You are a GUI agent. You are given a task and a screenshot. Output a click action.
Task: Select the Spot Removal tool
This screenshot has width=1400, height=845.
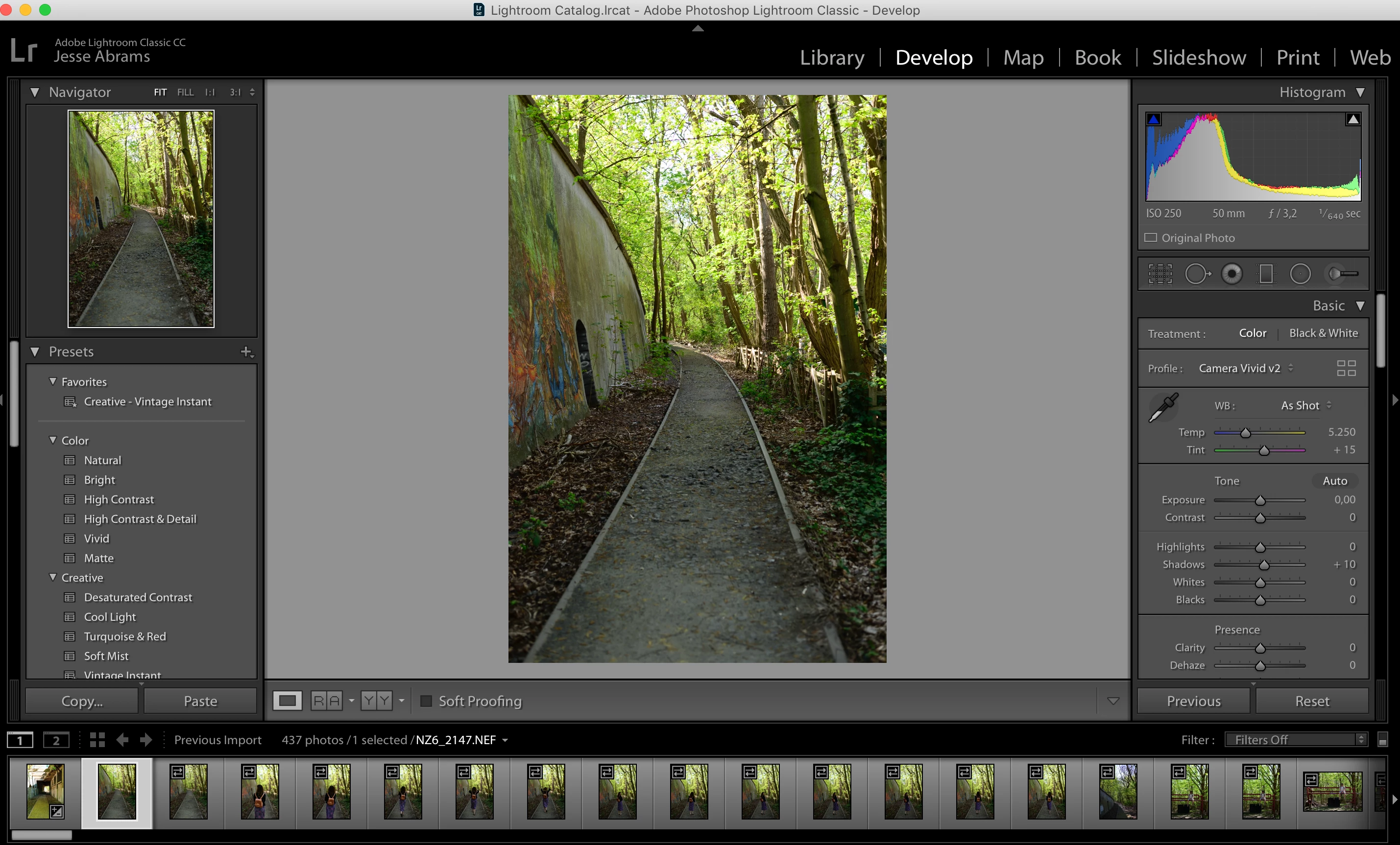pos(1197,274)
